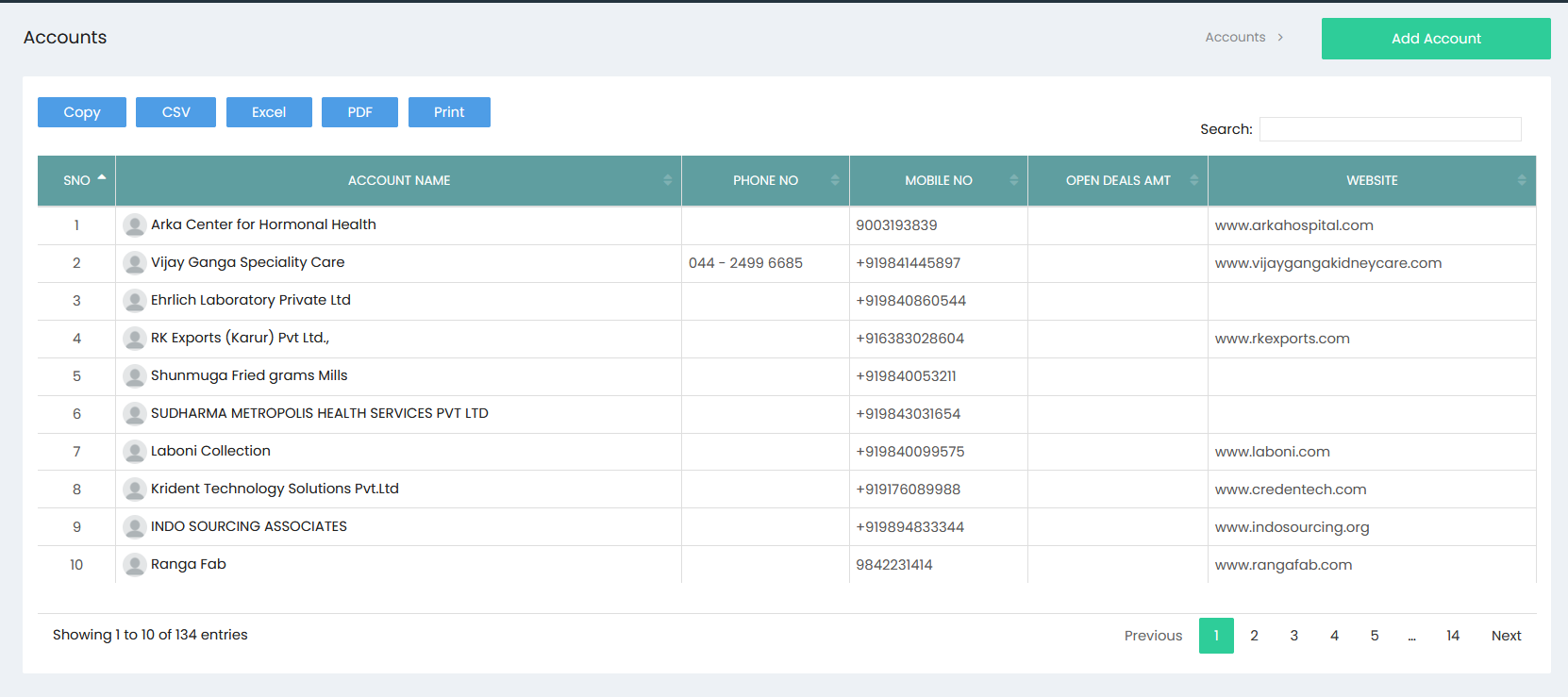The width and height of the screenshot is (1568, 697).
Task: Export table as PDF
Action: tap(359, 112)
